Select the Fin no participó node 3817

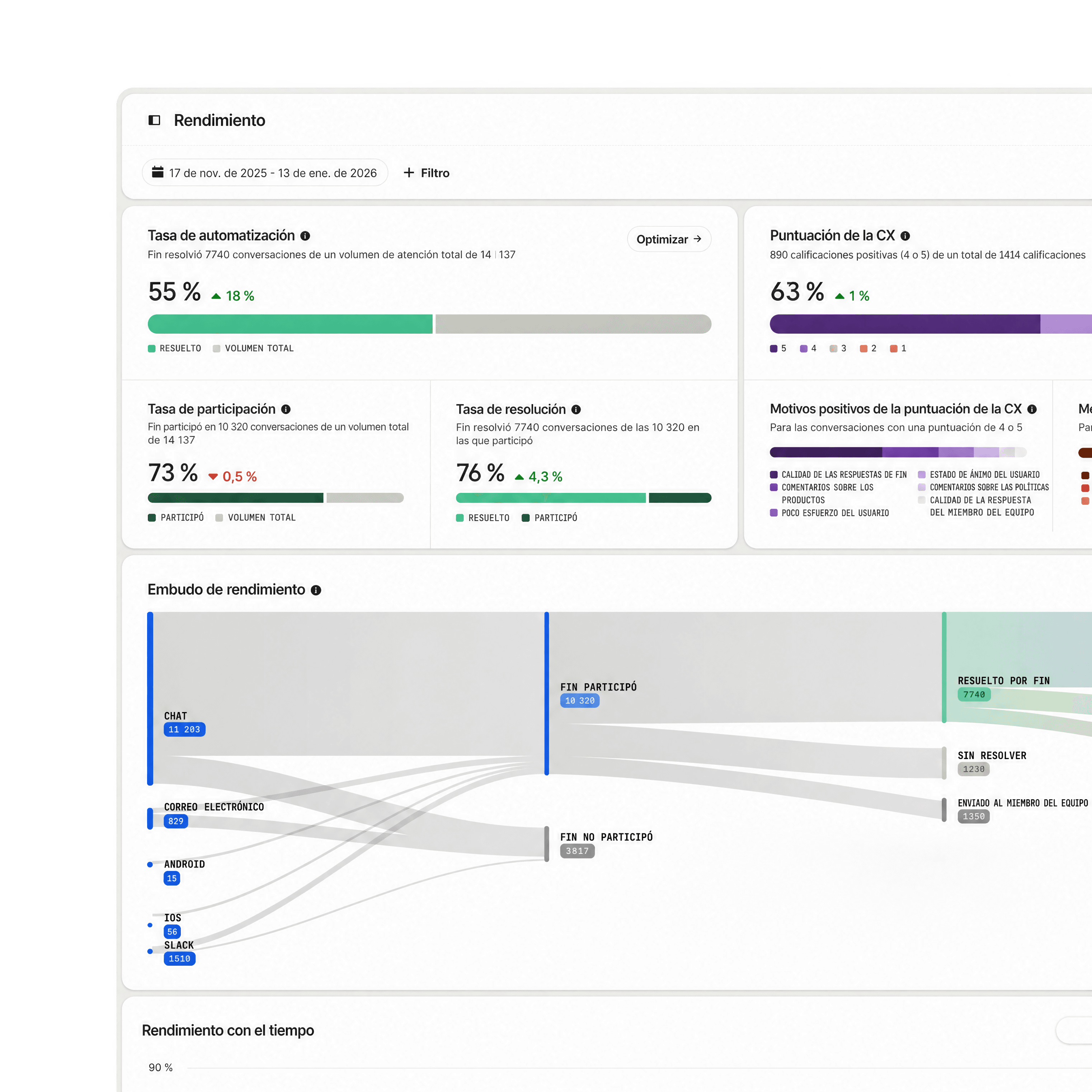pos(577,851)
